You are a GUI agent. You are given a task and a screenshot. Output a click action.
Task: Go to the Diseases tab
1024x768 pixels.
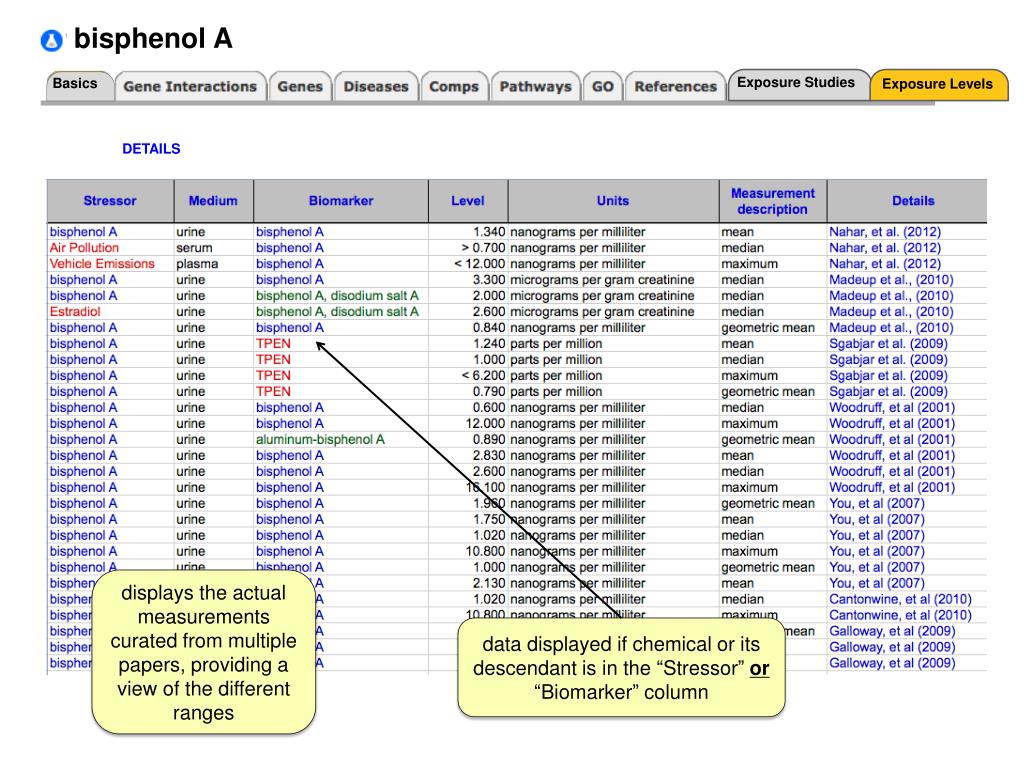376,86
